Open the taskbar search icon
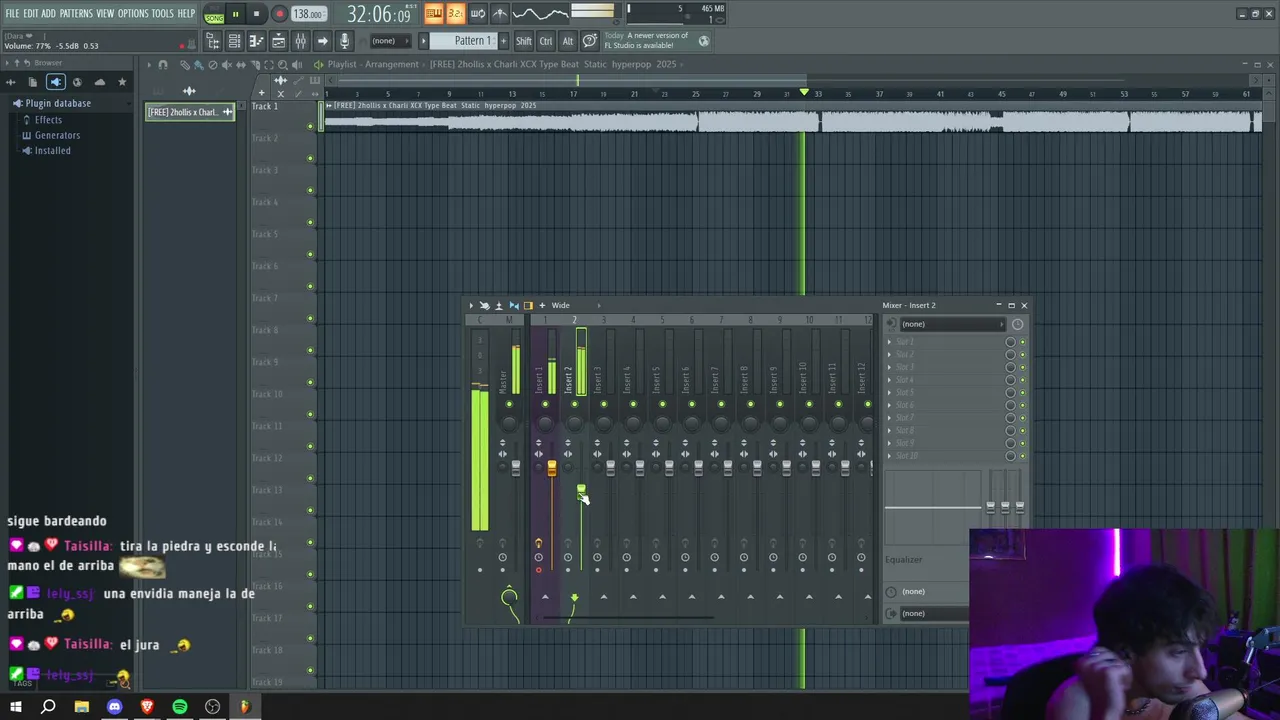This screenshot has width=1280, height=720. [48, 707]
